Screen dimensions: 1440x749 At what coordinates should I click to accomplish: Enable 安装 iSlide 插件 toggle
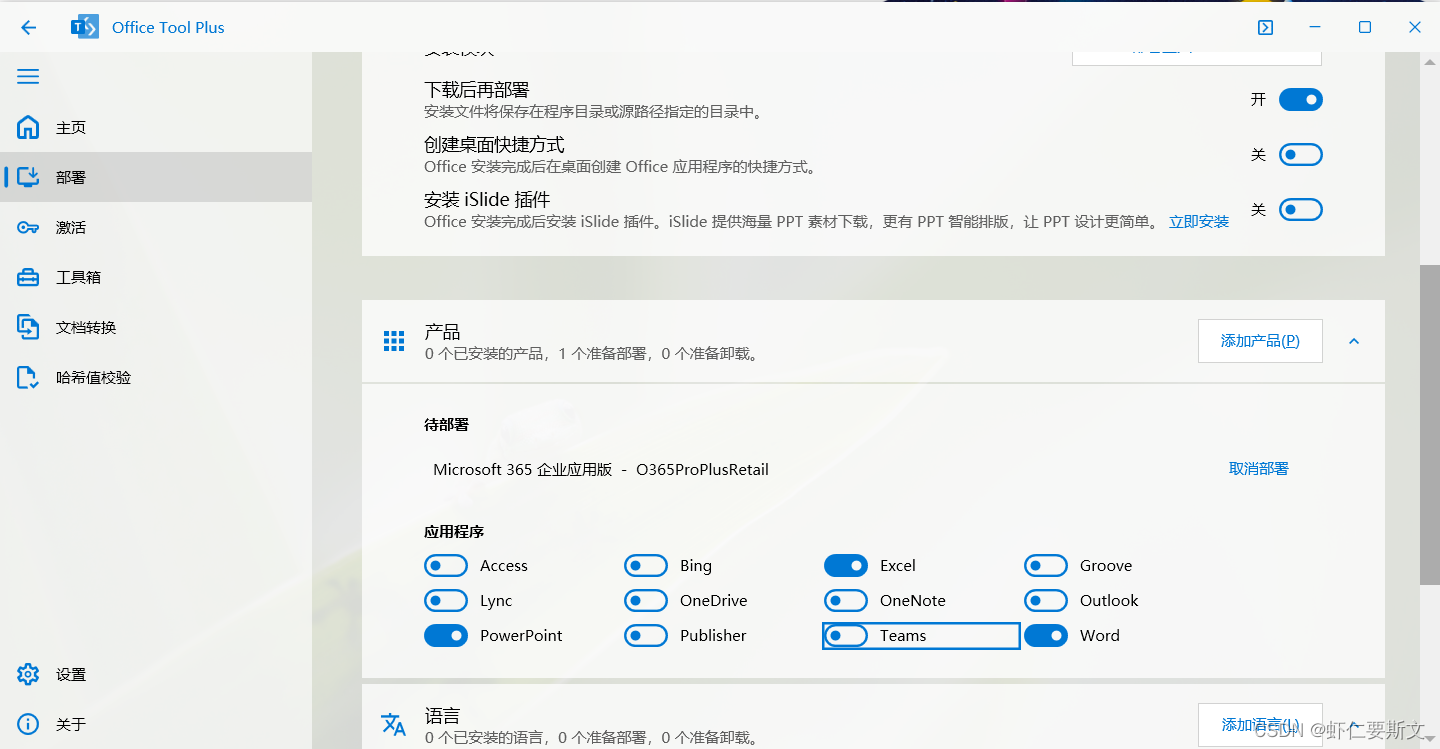[x=1301, y=209]
